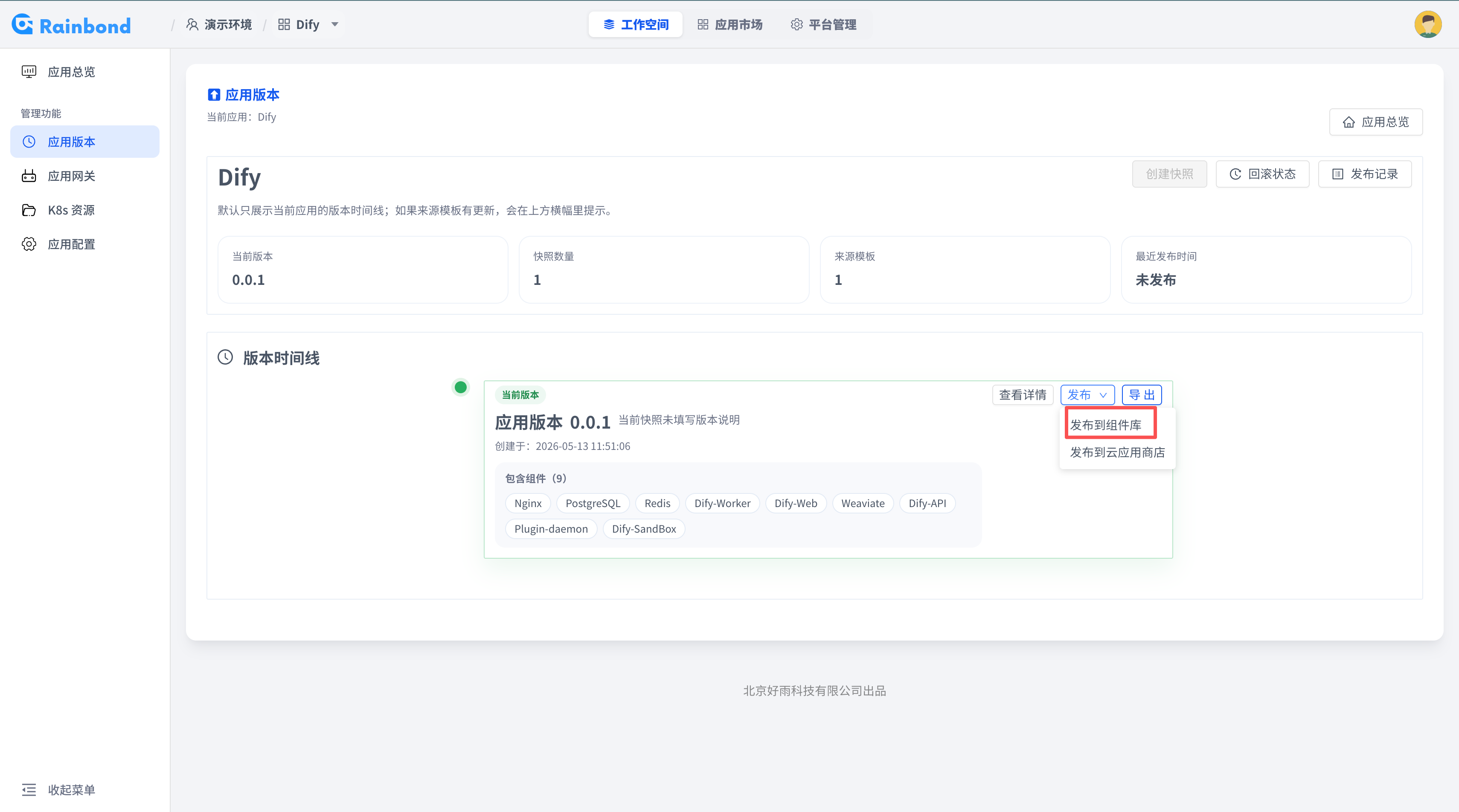Click the home icon on 应用总览 button
This screenshot has width=1459, height=812.
(1349, 122)
